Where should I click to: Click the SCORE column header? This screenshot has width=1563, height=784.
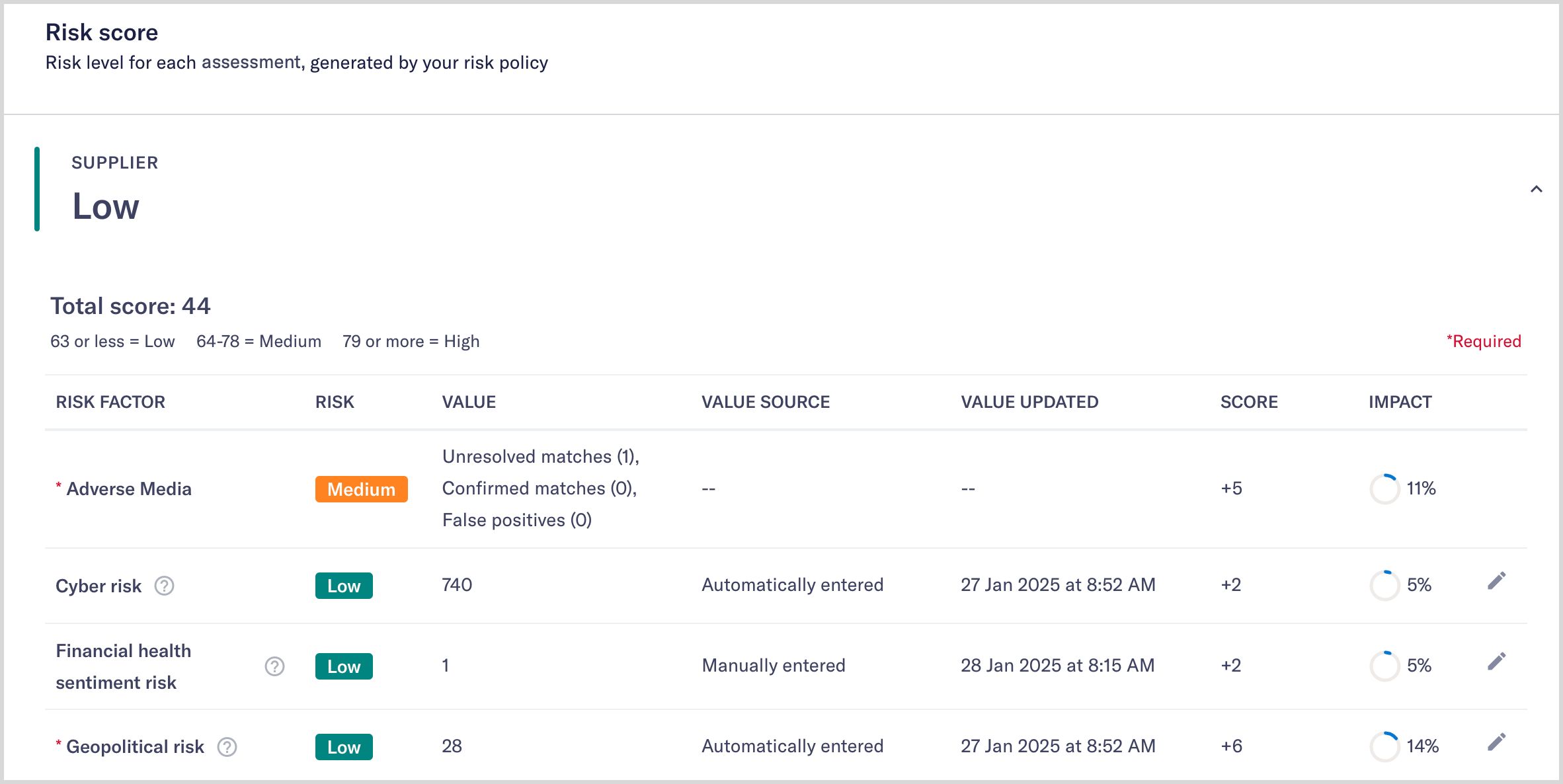click(1248, 401)
